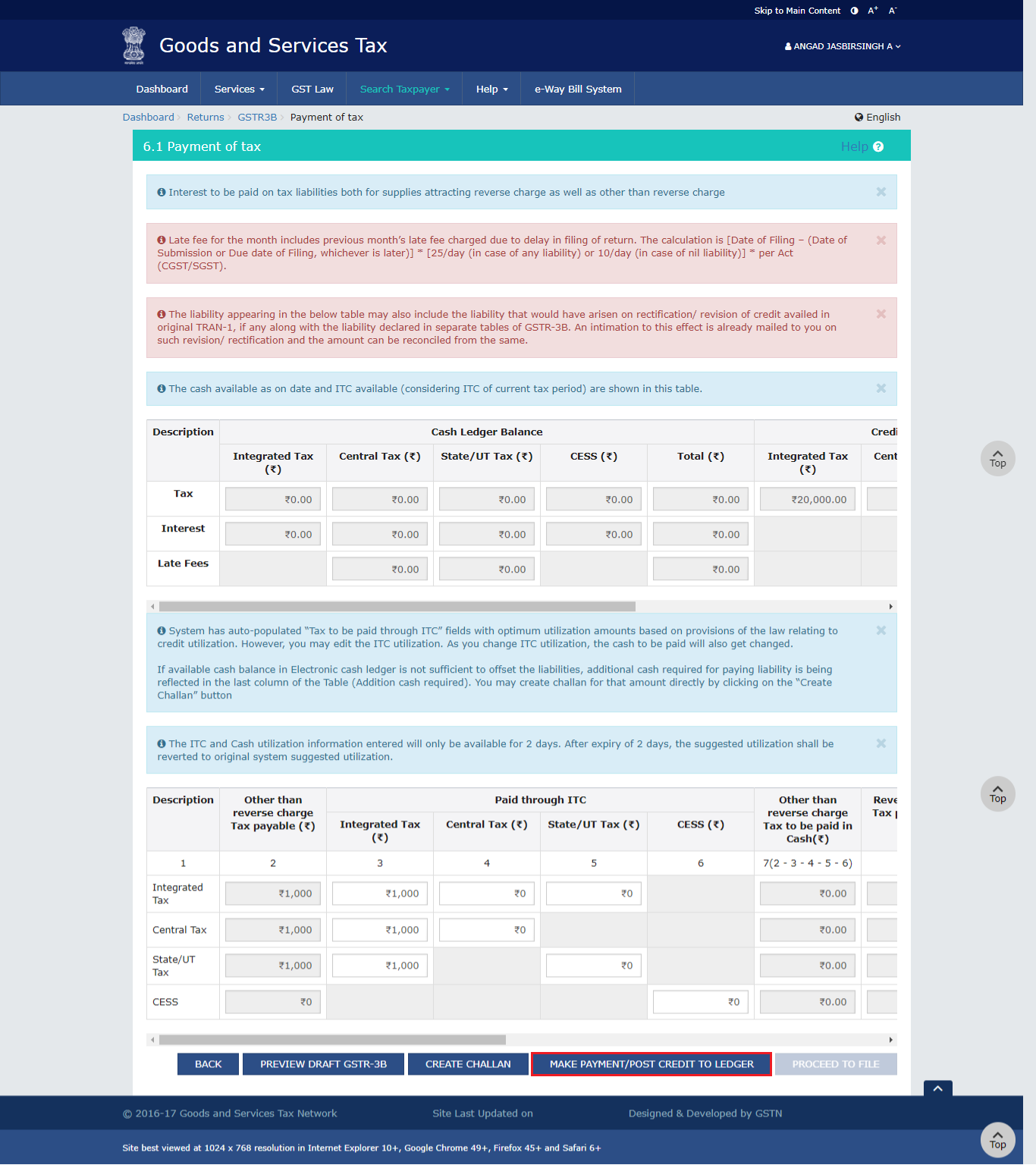Open Help question mark in Payment of tax header
1036x1165 pixels.
coord(878,147)
